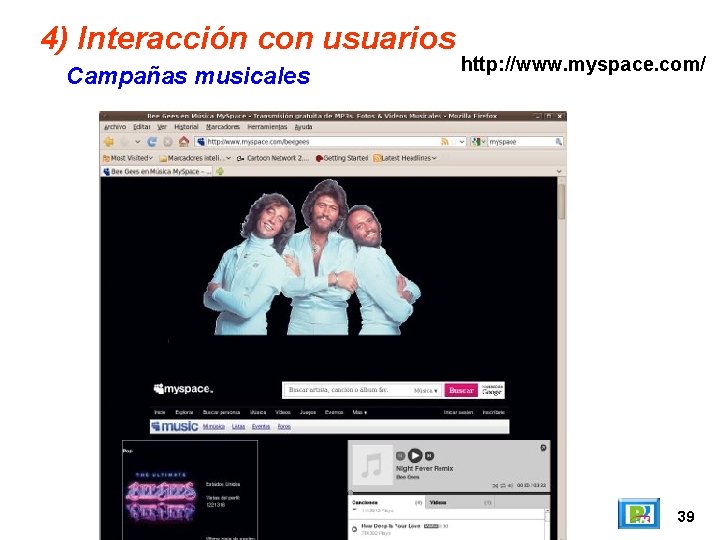
Task: Open the Google search engine selector
Action: [478, 142]
